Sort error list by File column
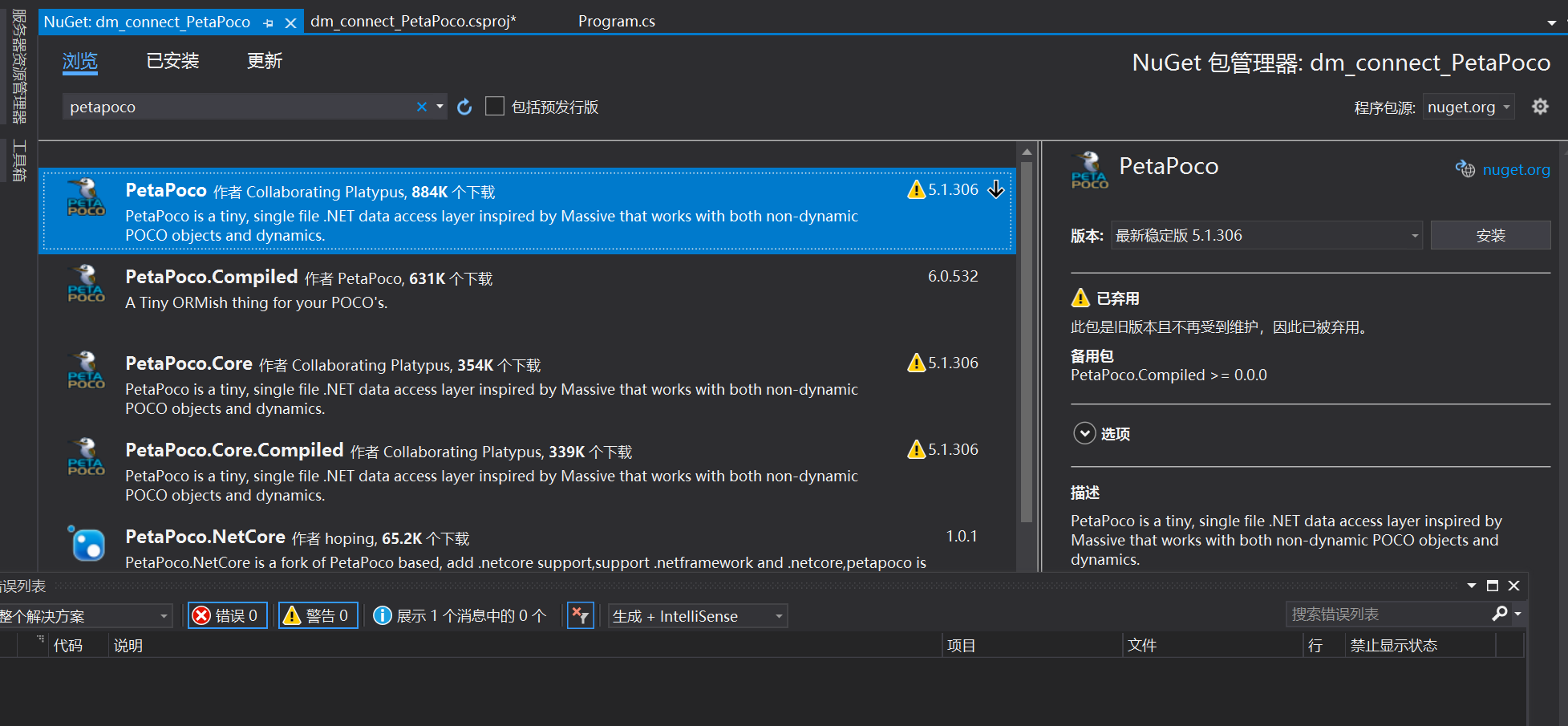Viewport: 1568px width, 726px height. (1211, 645)
